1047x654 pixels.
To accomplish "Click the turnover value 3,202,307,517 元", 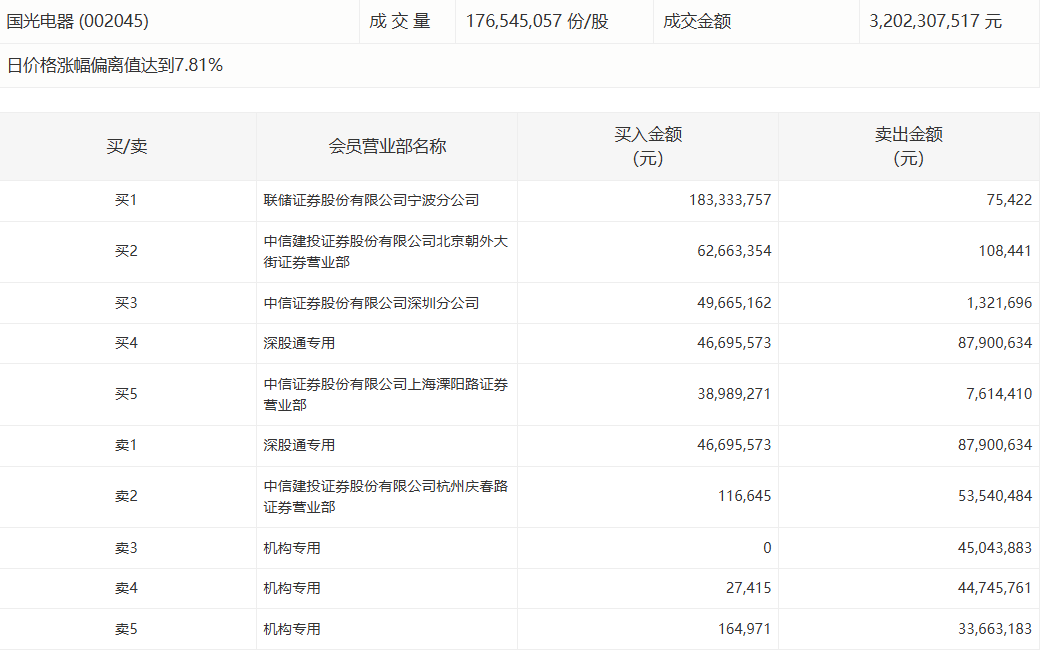I will (935, 21).
